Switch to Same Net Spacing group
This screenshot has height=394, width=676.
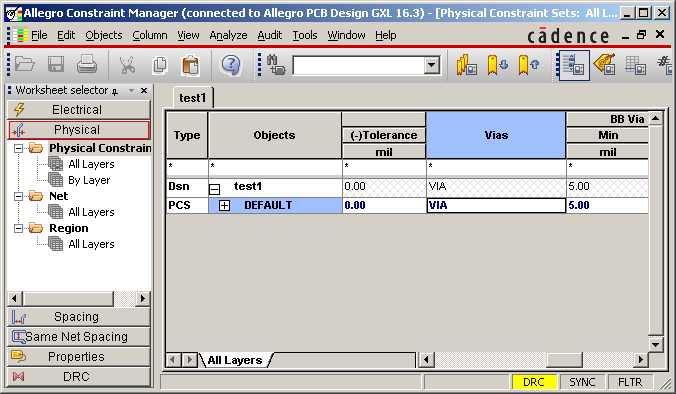79,337
